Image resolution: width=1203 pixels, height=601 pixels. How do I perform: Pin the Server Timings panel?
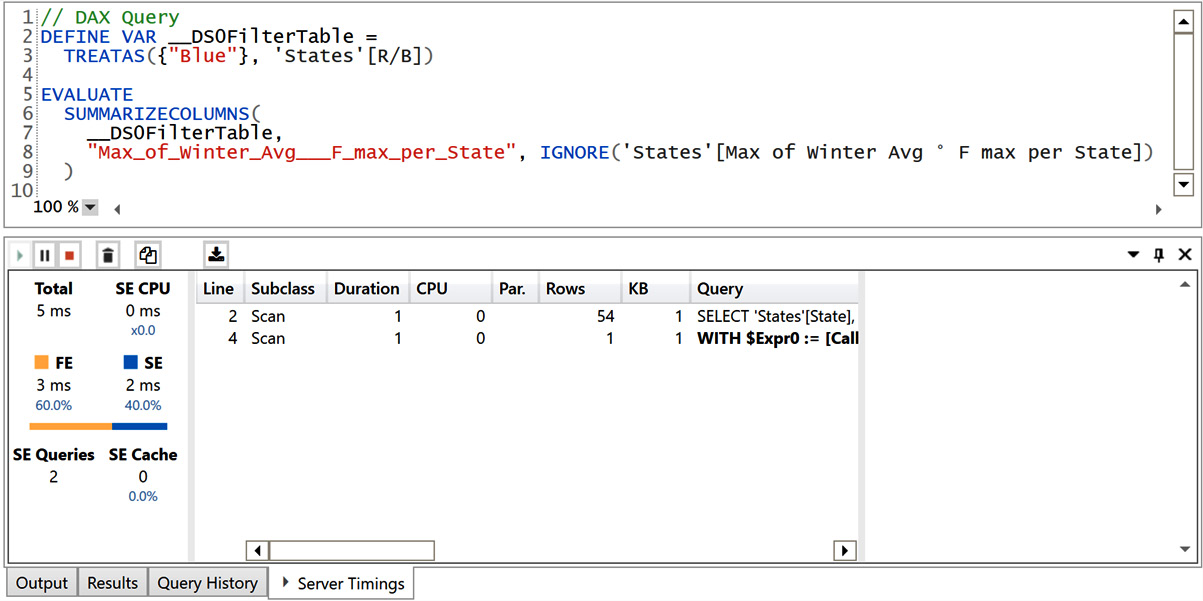tap(1159, 255)
